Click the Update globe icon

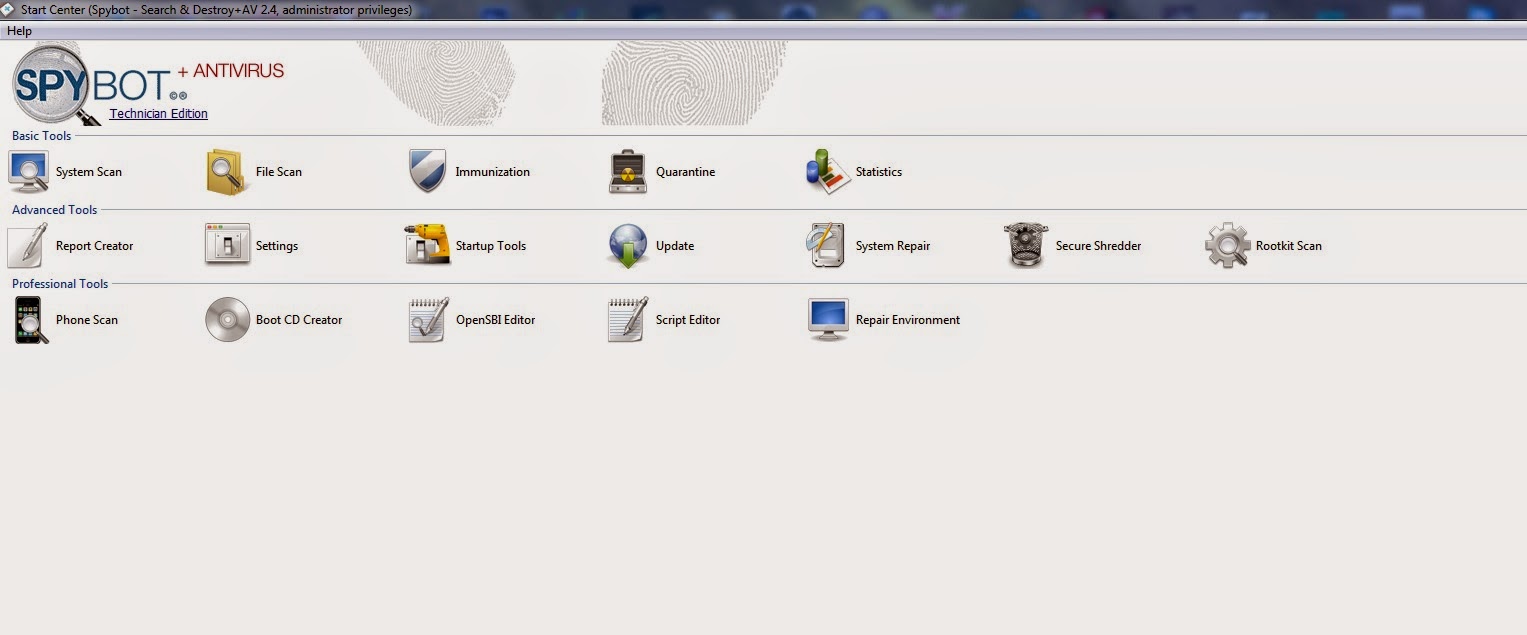[x=627, y=246]
